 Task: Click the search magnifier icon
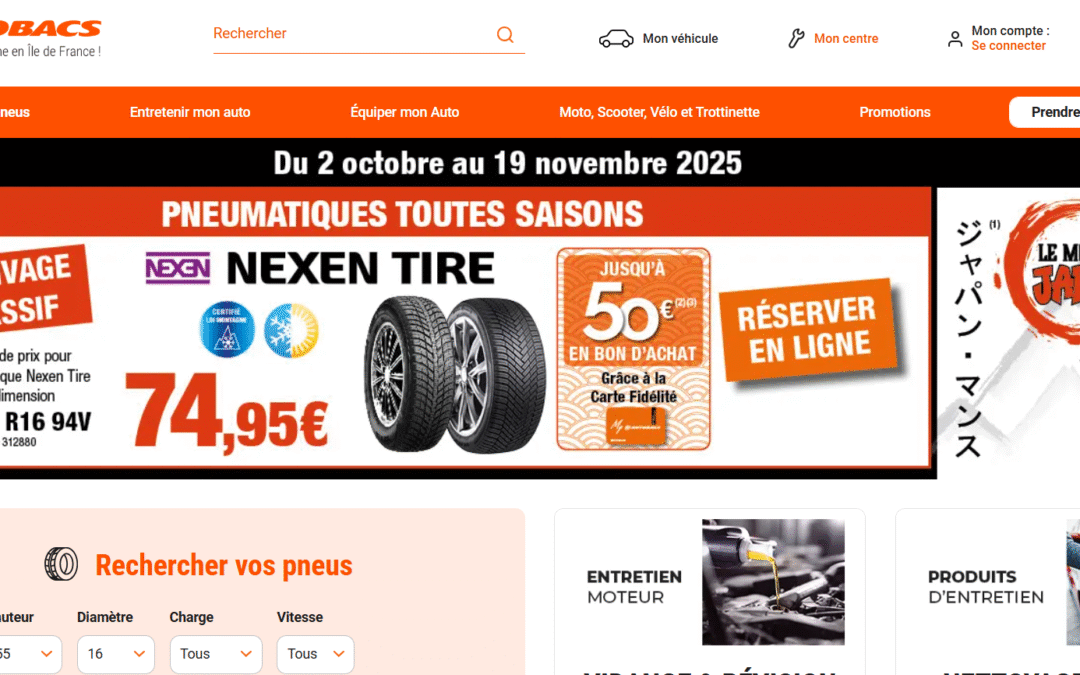tap(505, 34)
